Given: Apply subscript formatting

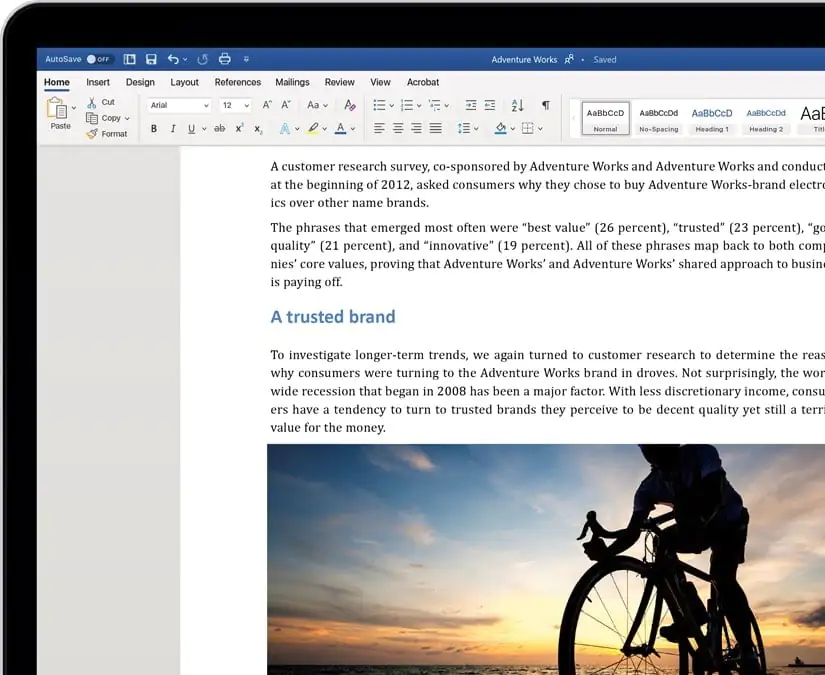Looking at the screenshot, I should [x=257, y=128].
